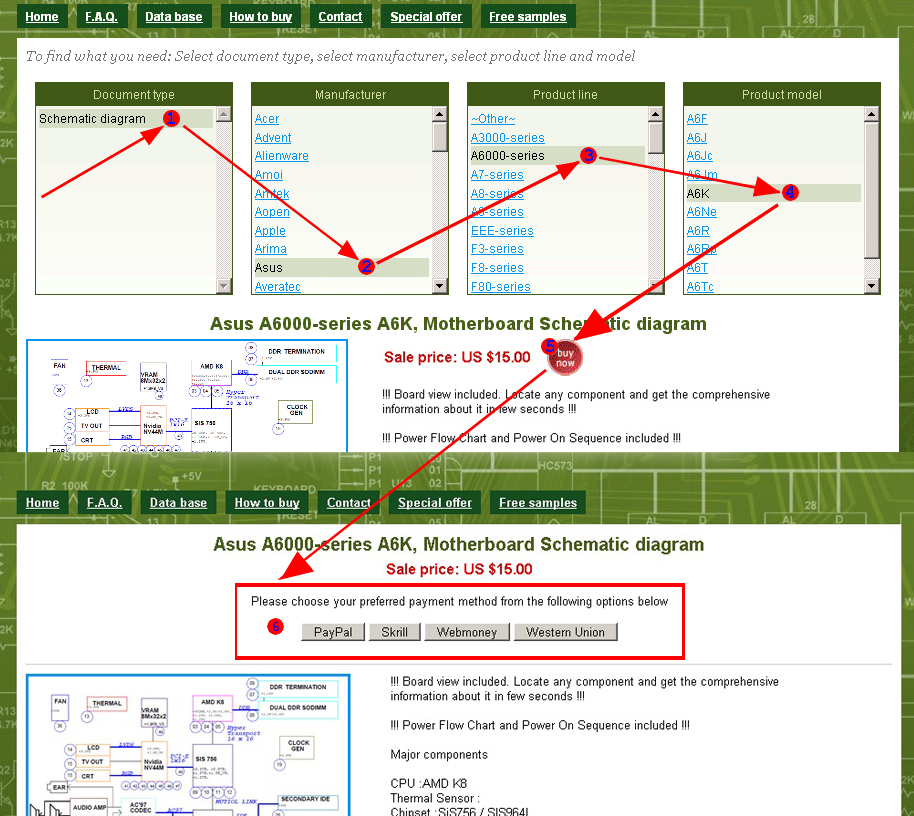The height and width of the screenshot is (816, 914).
Task: Click Manufacturer list scrollbar thumb
Action: [440, 136]
